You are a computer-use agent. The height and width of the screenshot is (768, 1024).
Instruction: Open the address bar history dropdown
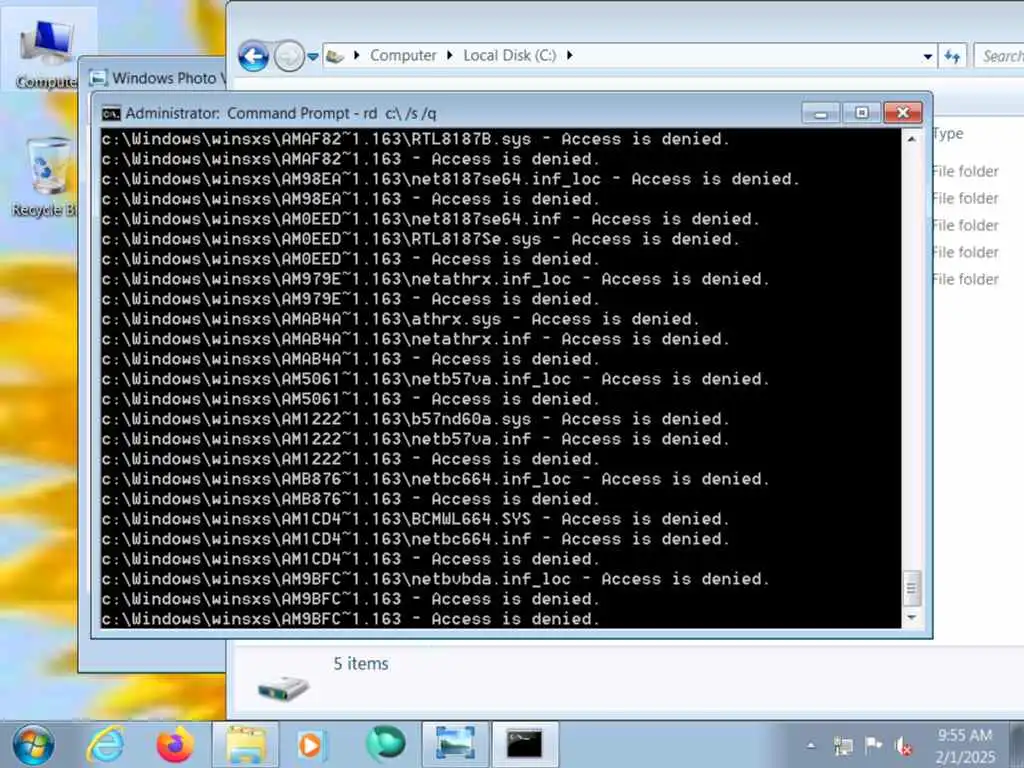(927, 56)
